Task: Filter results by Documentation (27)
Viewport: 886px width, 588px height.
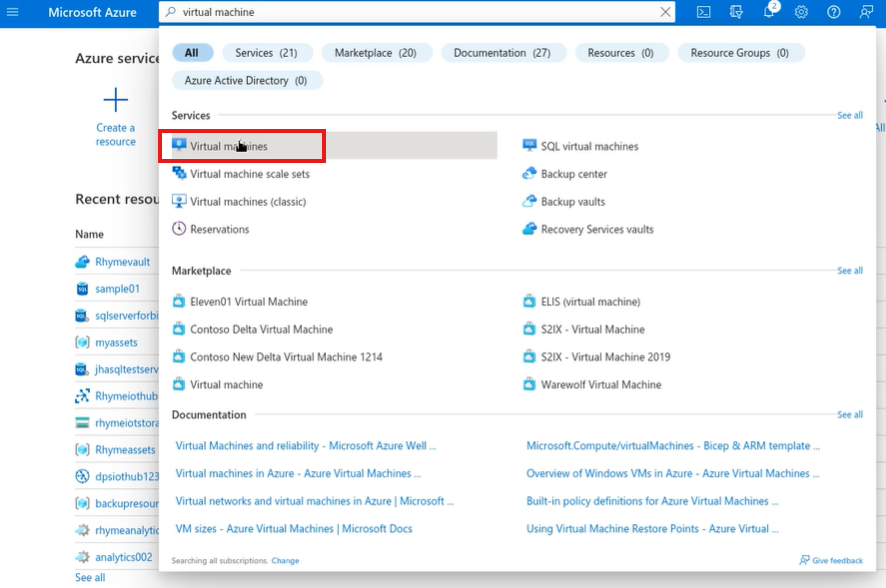Action: [x=502, y=53]
